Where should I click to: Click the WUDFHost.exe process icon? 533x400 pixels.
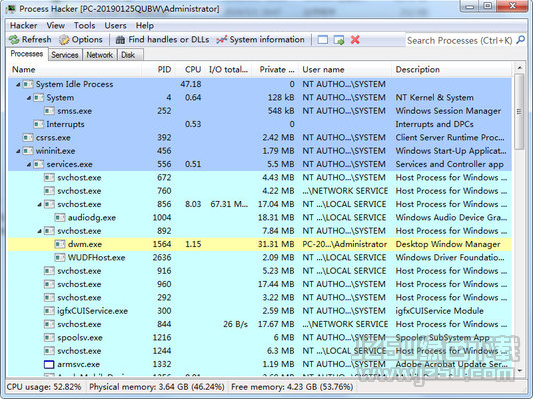pyautogui.click(x=60, y=258)
